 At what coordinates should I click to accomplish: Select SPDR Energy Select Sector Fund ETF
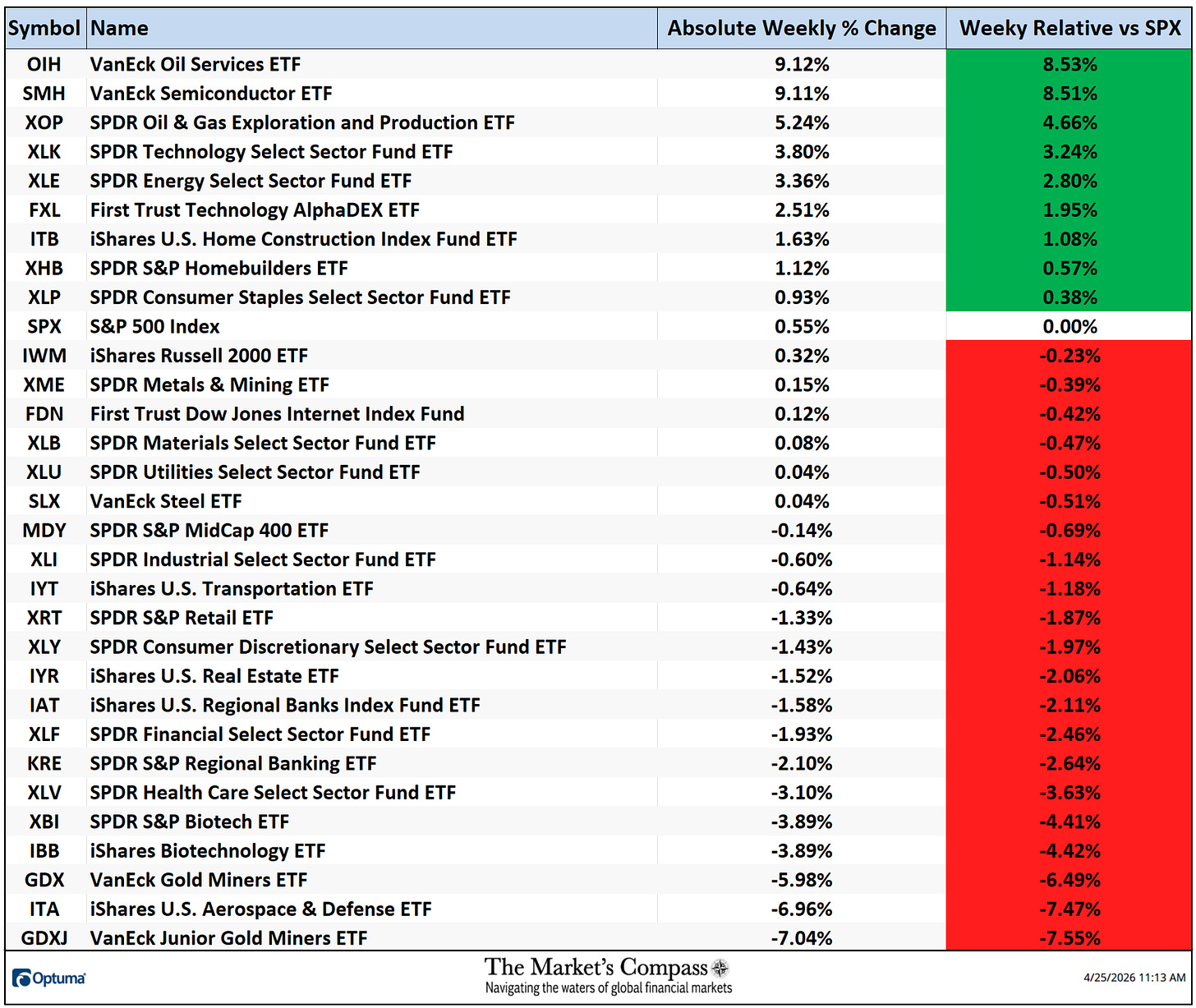[x=251, y=181]
